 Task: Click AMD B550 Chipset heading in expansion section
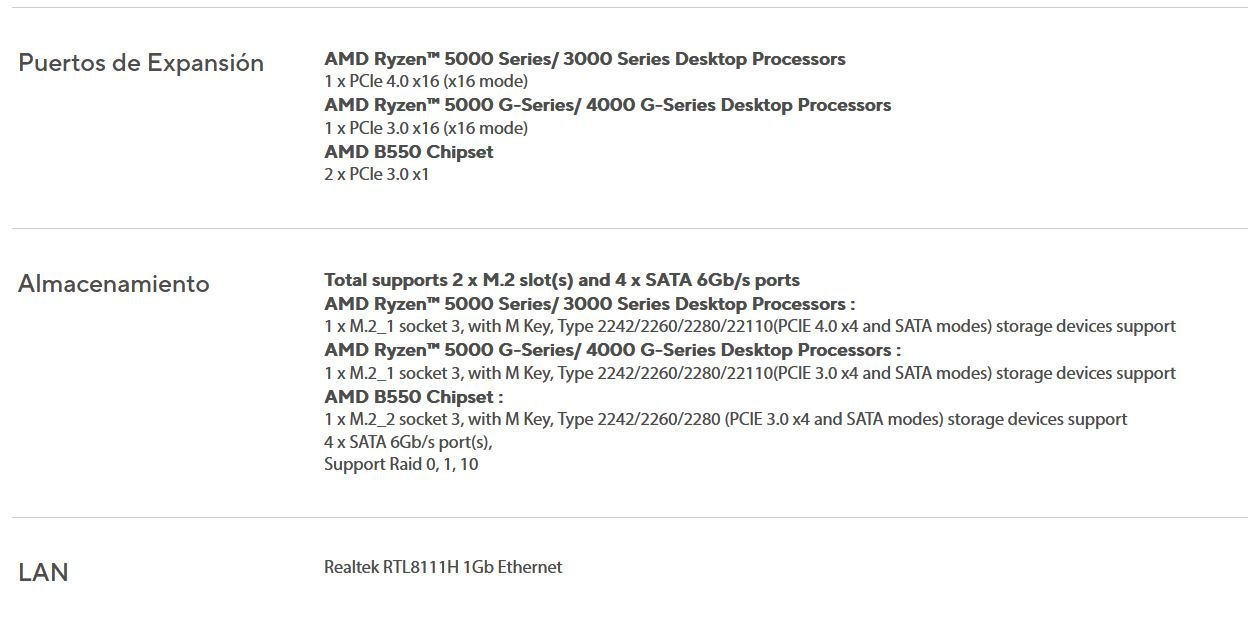click(408, 152)
